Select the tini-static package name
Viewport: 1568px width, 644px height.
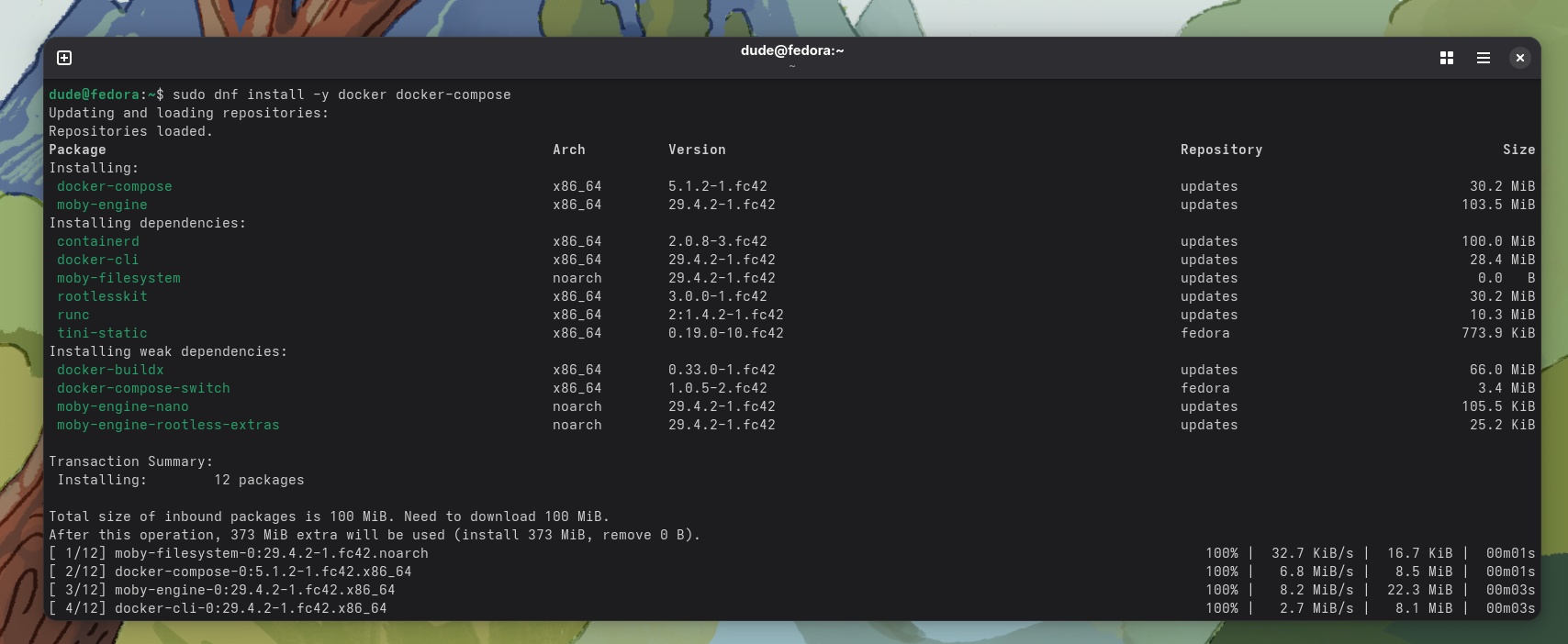pyautogui.click(x=102, y=333)
